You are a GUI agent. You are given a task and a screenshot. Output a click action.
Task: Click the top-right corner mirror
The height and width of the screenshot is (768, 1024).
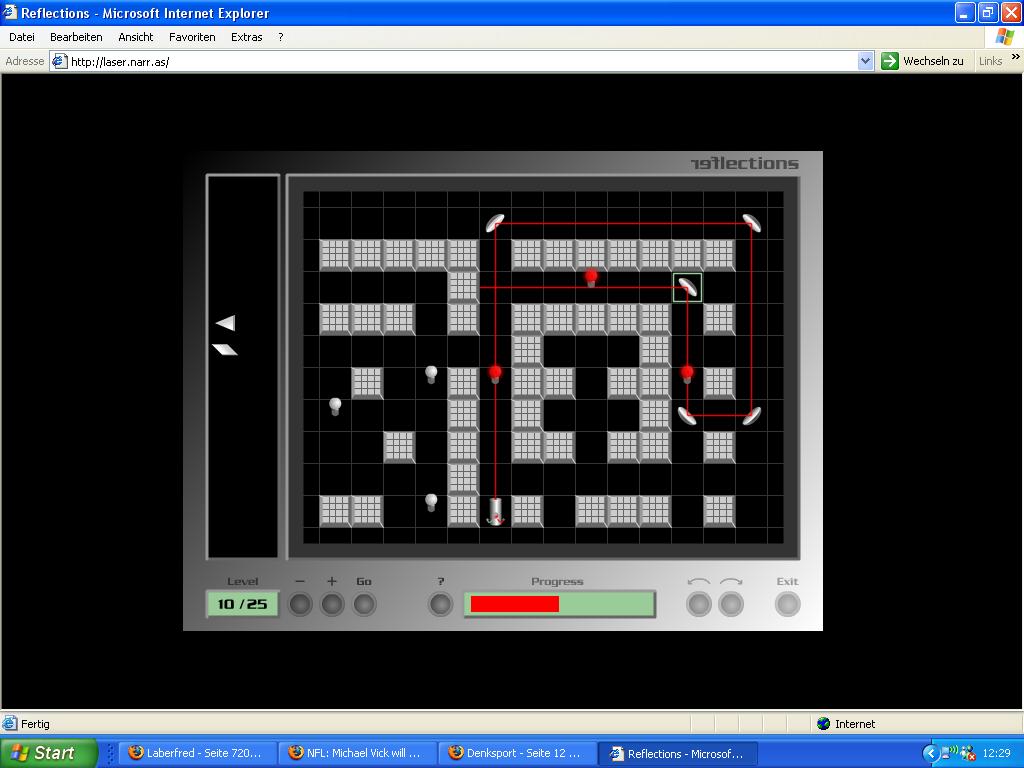pos(751,223)
